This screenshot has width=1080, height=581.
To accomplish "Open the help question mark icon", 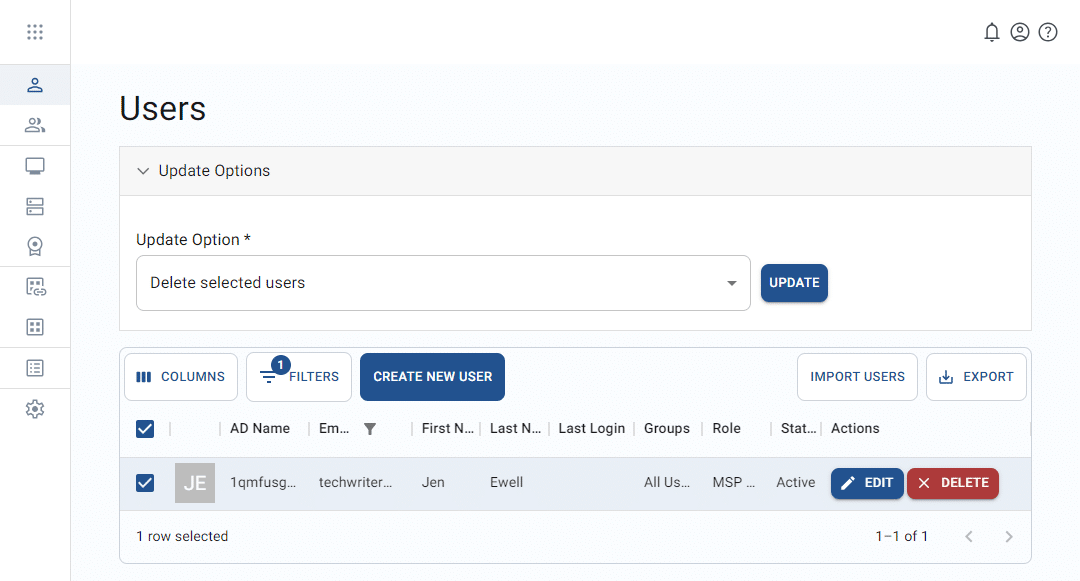I will (1047, 32).
